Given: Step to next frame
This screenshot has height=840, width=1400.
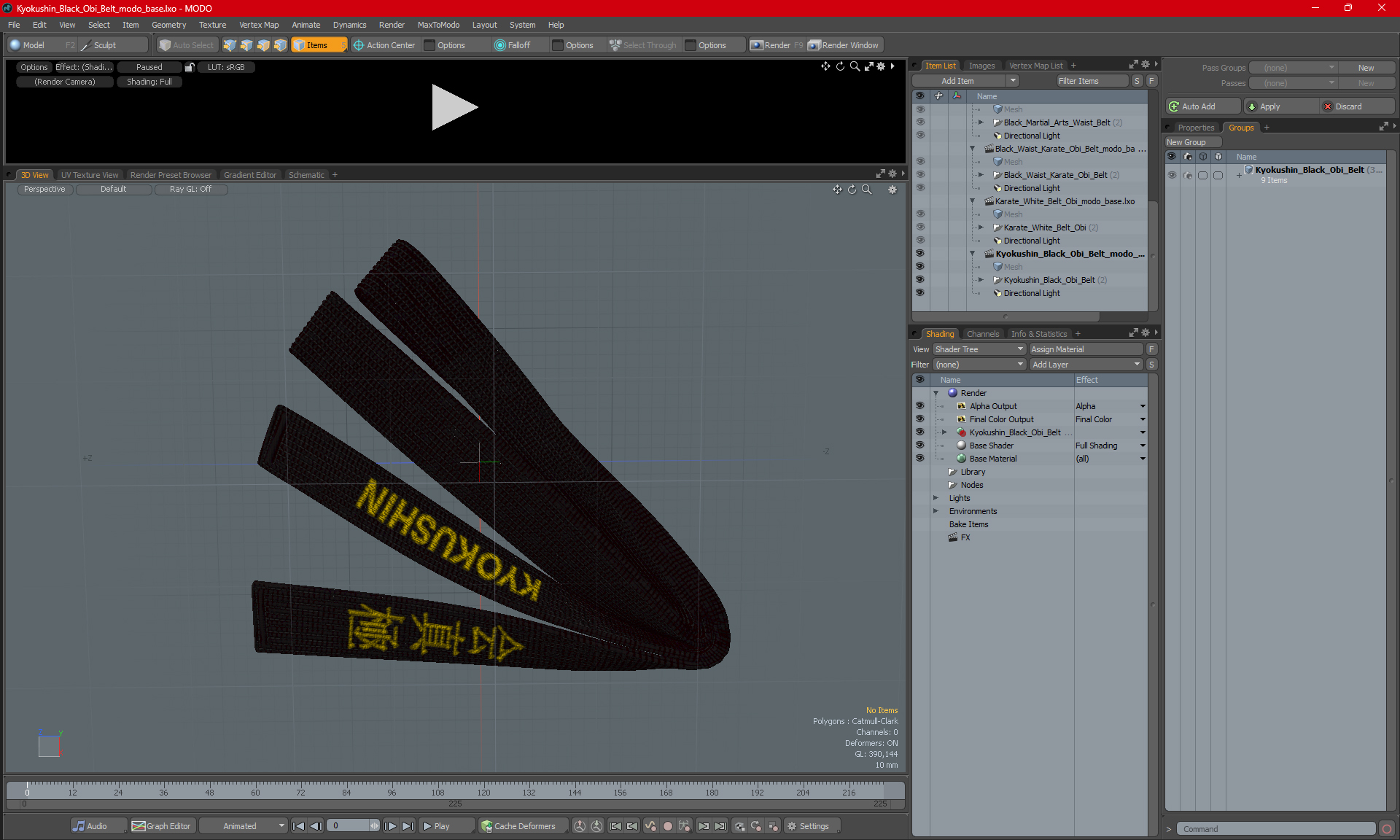Looking at the screenshot, I should pyautogui.click(x=391, y=826).
